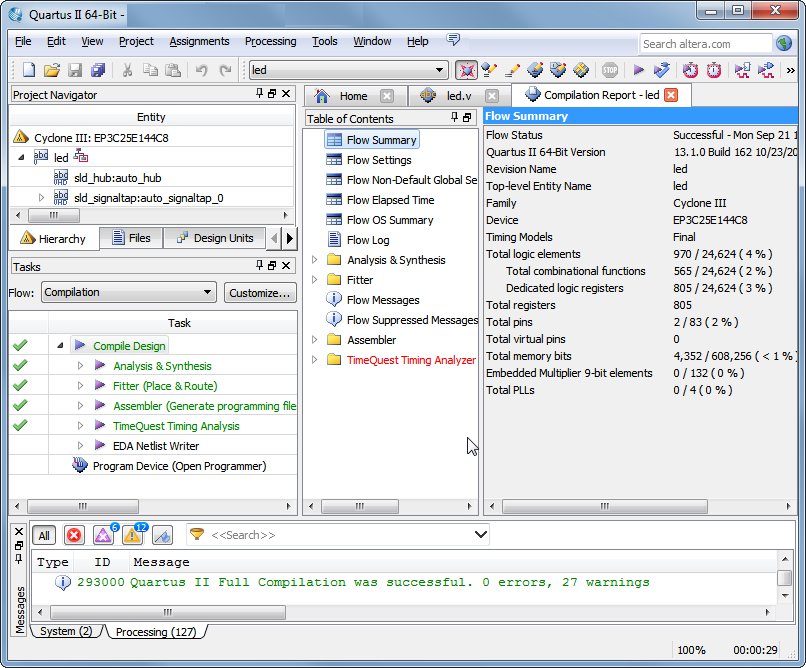
Task: Create a new file from the toolbar
Action: 29,70
